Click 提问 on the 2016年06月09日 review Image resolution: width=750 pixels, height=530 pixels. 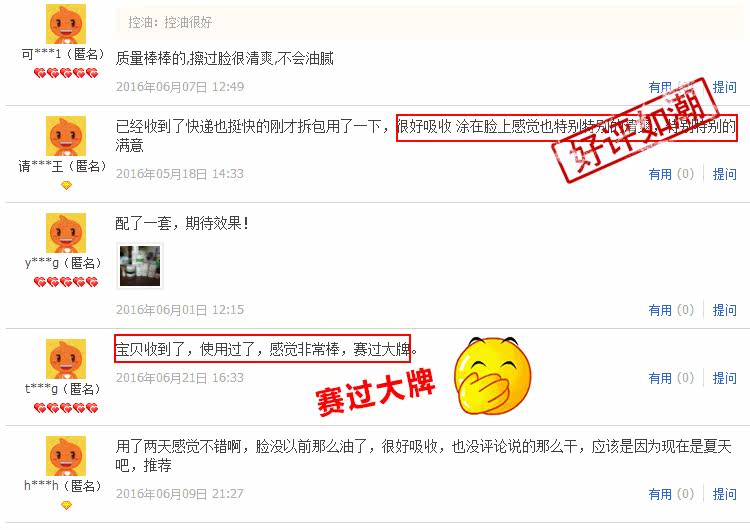pos(725,494)
